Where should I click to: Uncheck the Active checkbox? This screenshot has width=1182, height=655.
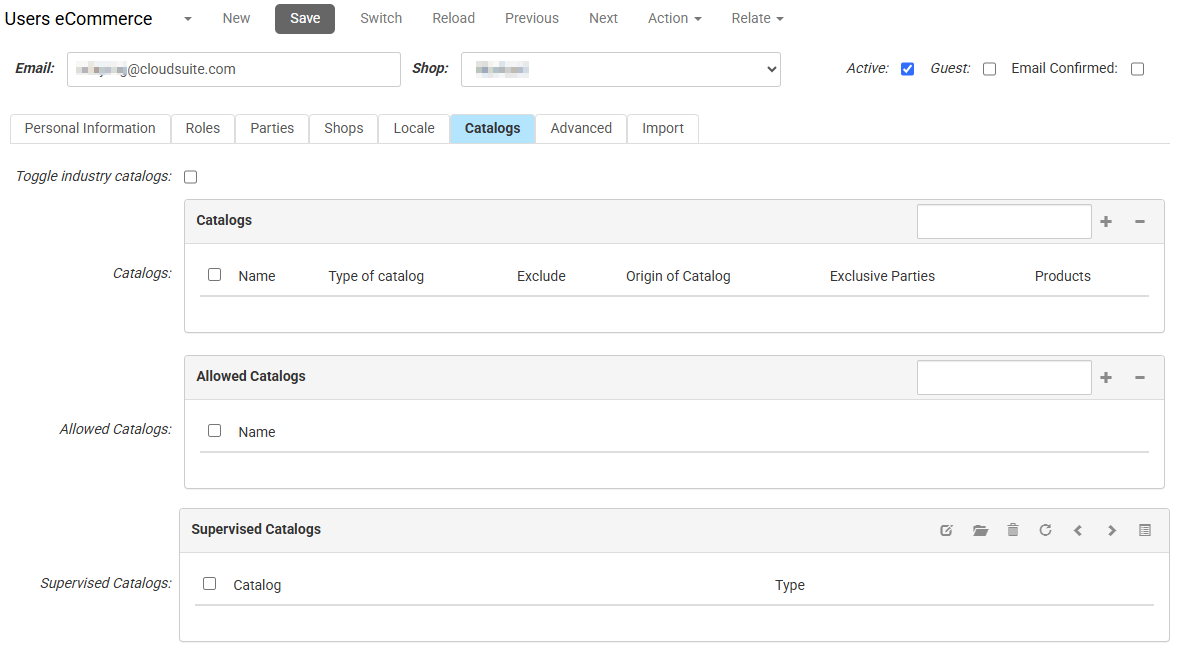pos(908,69)
